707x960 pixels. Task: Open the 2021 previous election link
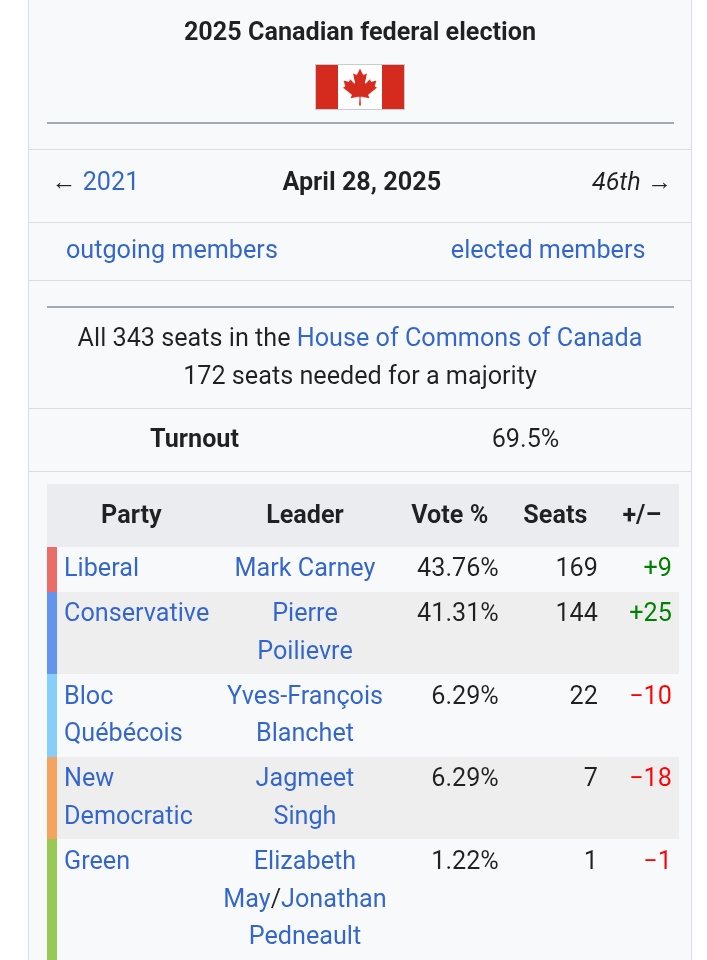(x=110, y=182)
